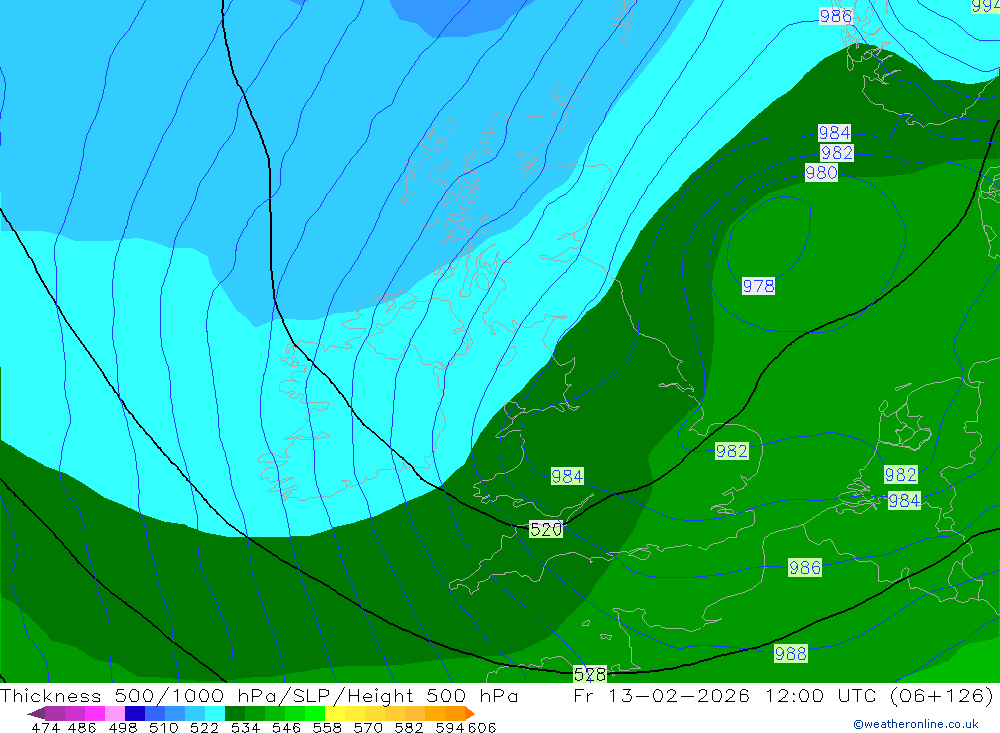Select the dark purple legend swatch above 474
Screen dimensions: 1000x733
(x=36, y=713)
